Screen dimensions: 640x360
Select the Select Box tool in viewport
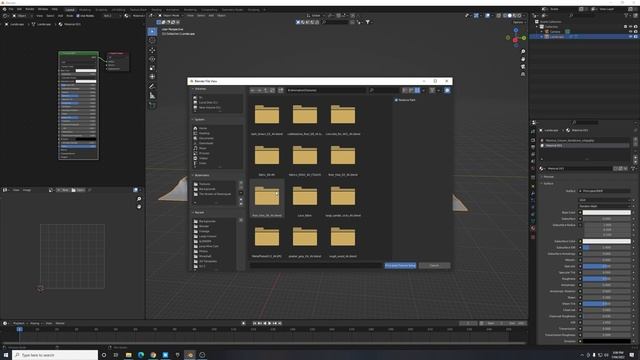[x=152, y=31]
